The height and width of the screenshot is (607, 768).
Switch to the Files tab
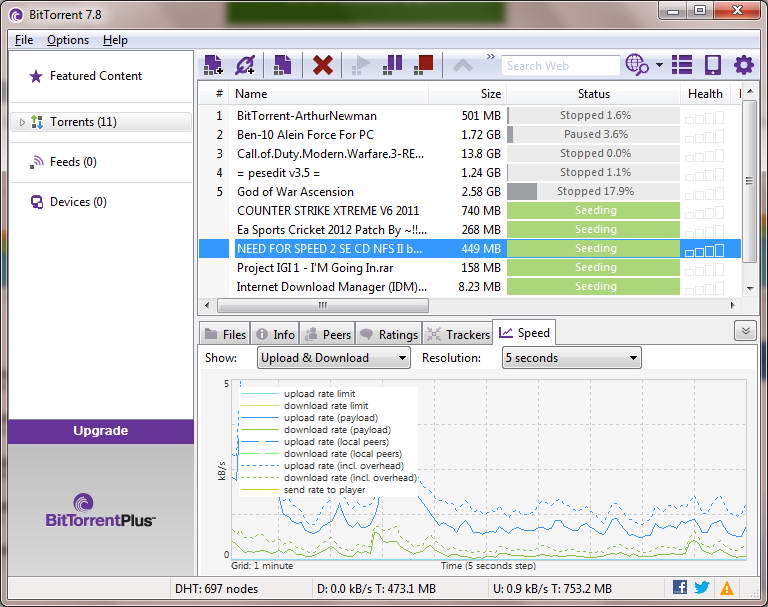pos(225,335)
